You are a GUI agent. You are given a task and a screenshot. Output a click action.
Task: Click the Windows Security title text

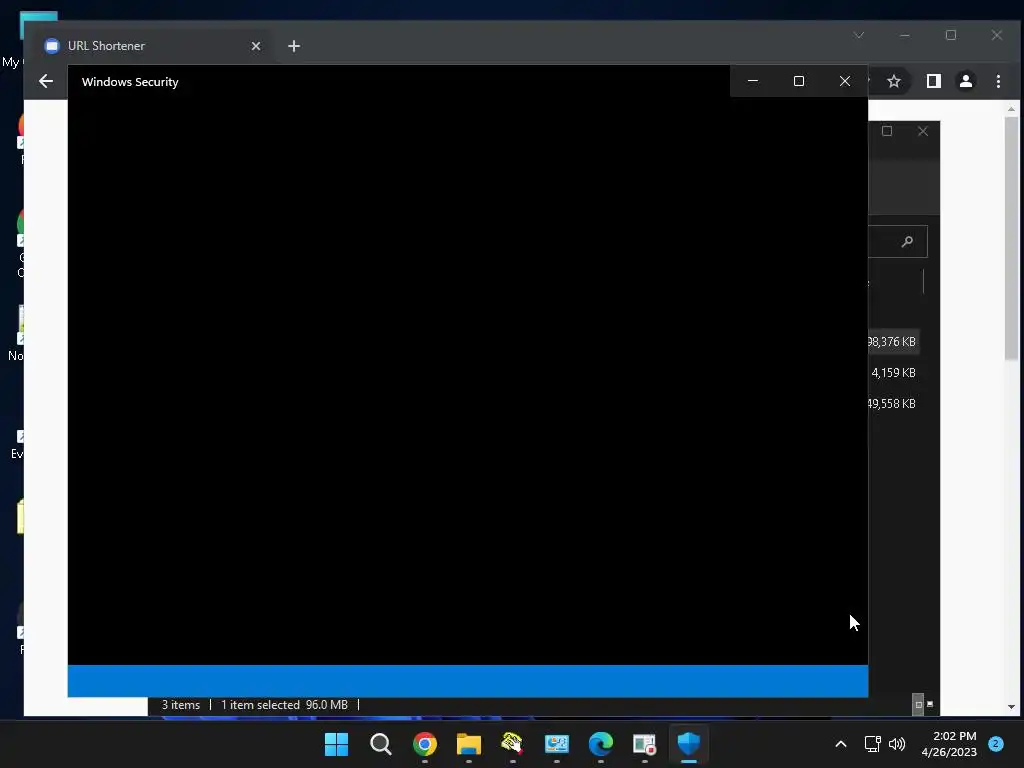tap(130, 82)
